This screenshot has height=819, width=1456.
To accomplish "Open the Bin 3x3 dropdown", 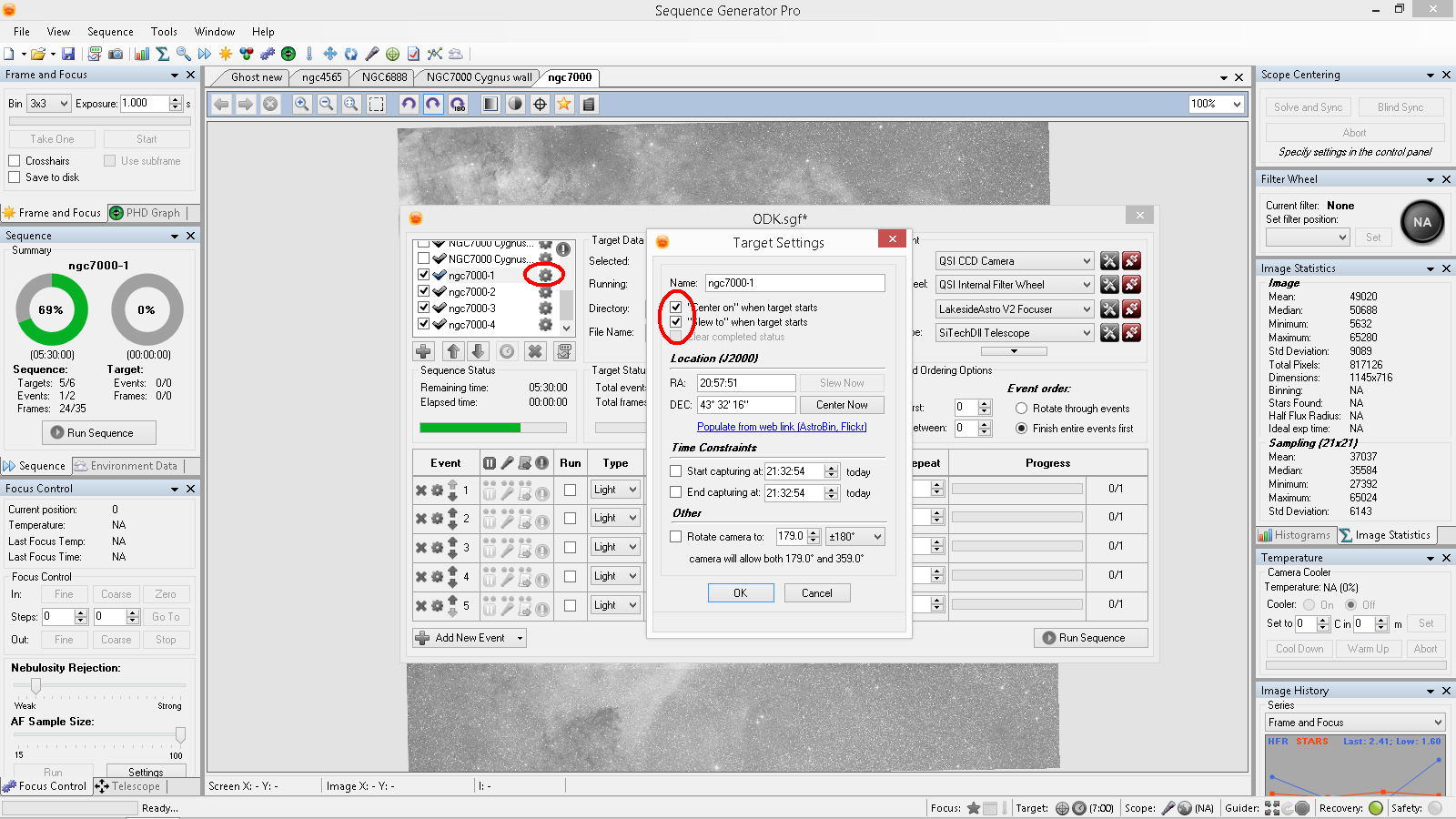I will (x=48, y=104).
